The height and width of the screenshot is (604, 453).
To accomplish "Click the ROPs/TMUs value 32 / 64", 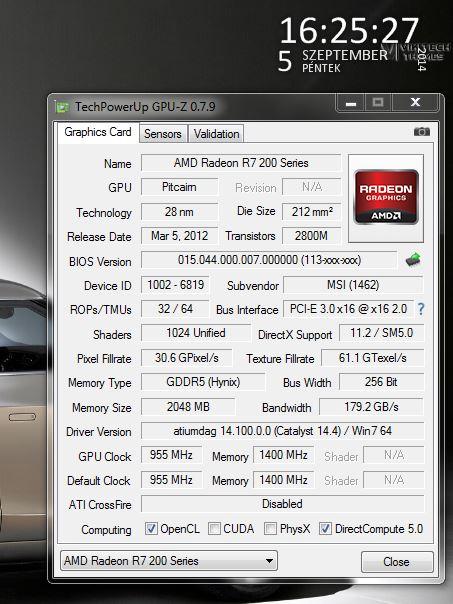I will click(x=175, y=309).
